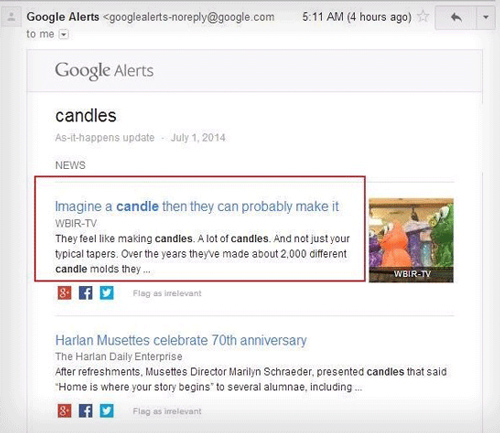
Task: Expand the 'to me' recipient details
Action: tap(63, 34)
